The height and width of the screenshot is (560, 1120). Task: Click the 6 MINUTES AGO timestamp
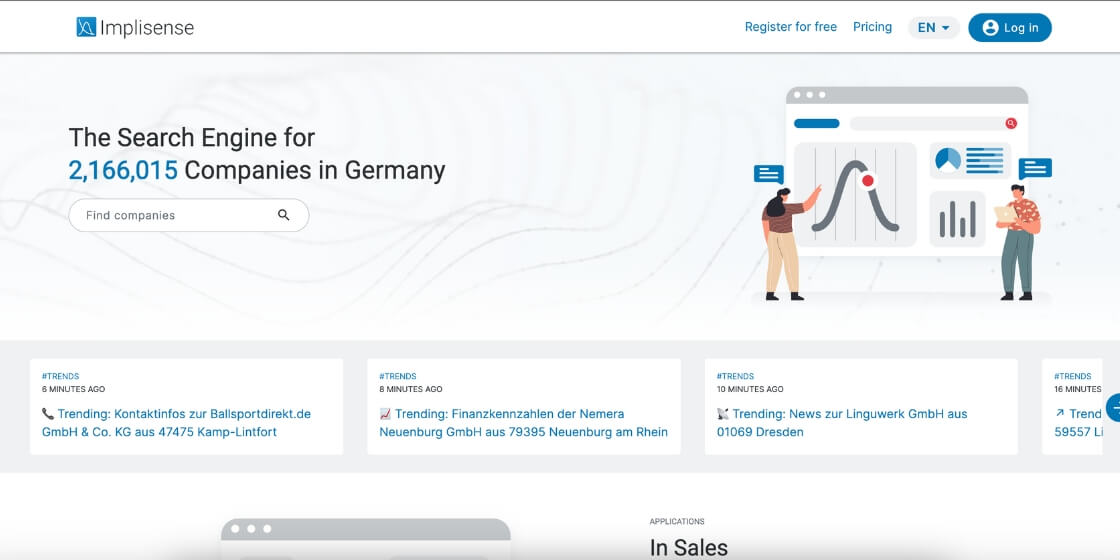tap(73, 389)
